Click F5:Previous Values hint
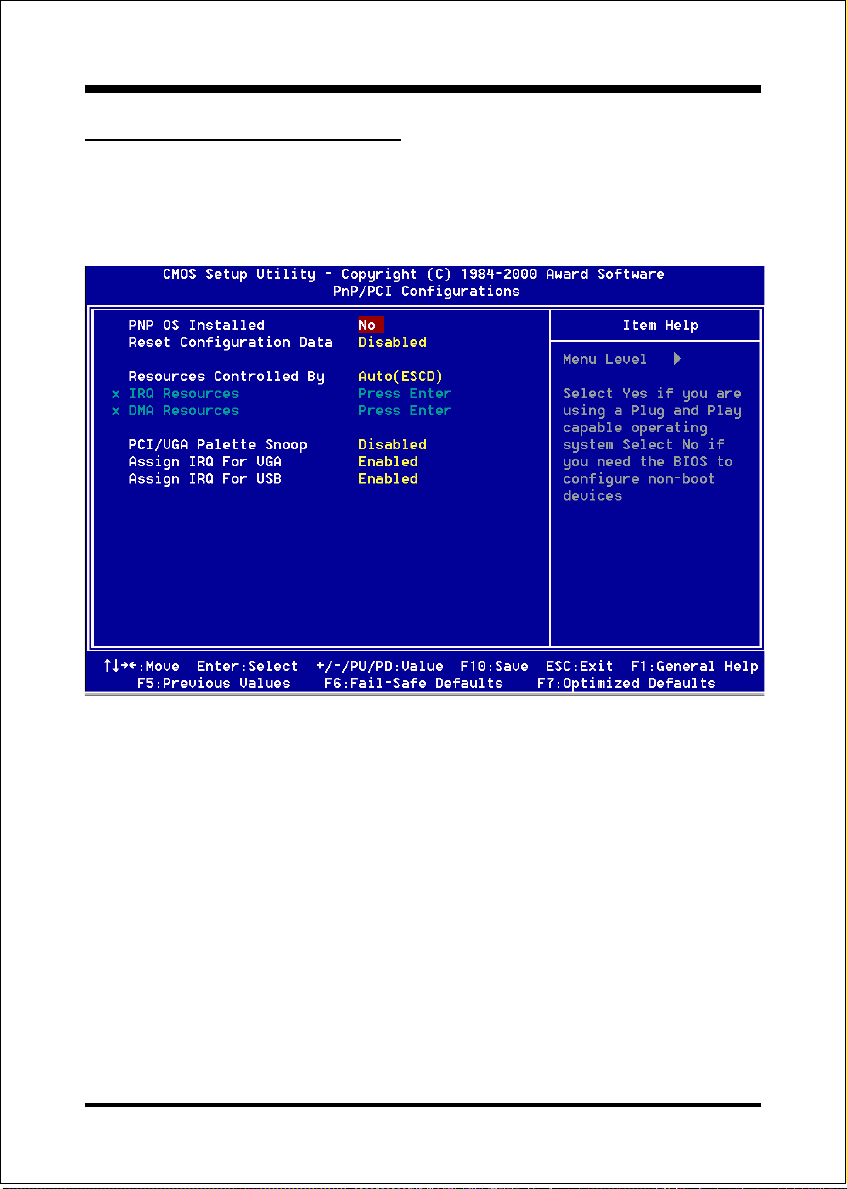Viewport: 847px width, 1189px height. (214, 684)
